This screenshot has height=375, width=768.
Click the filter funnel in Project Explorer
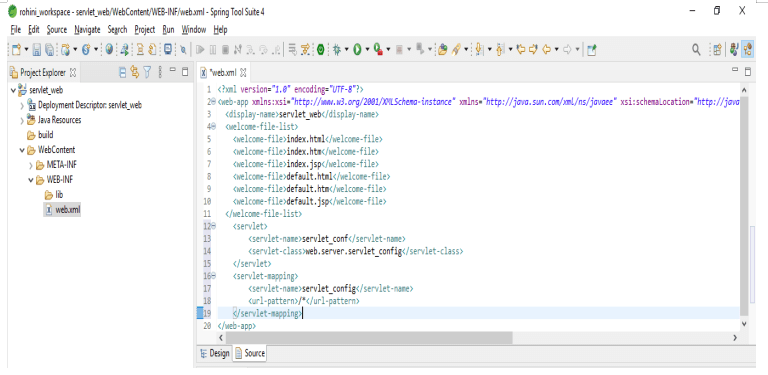147,72
